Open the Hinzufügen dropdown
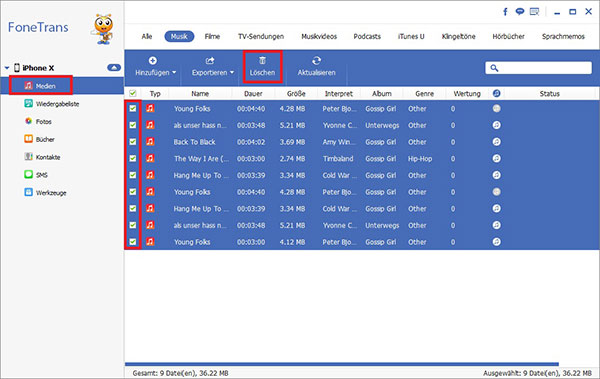The image size is (600, 379). point(155,66)
